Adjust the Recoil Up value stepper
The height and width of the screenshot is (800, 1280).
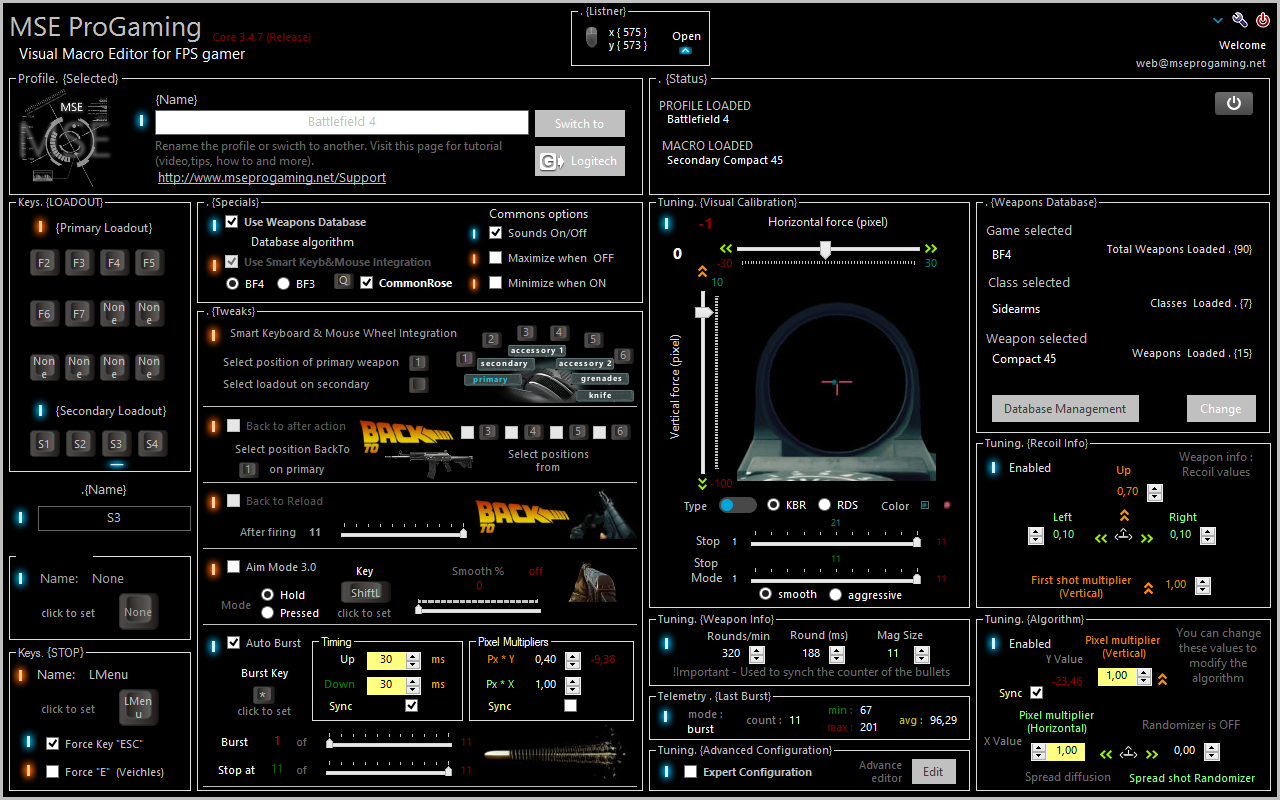[x=1155, y=493]
